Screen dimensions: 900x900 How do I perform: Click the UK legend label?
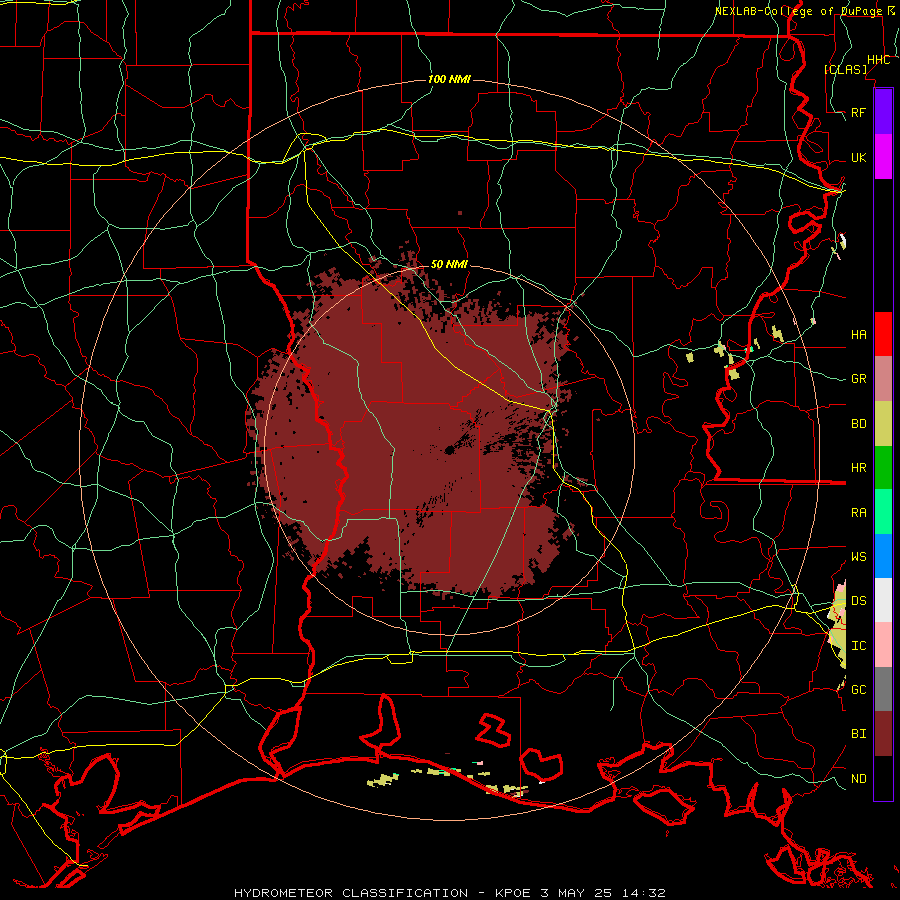[859, 157]
